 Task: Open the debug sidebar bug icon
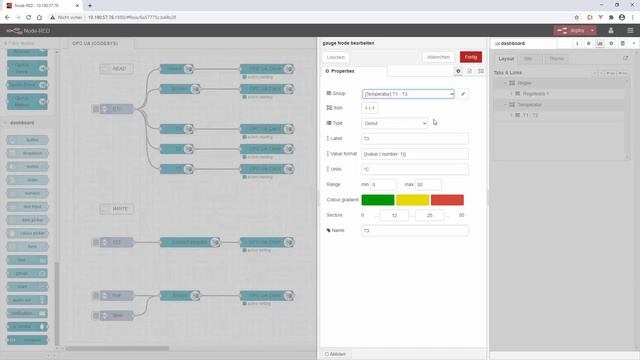[x=588, y=43]
